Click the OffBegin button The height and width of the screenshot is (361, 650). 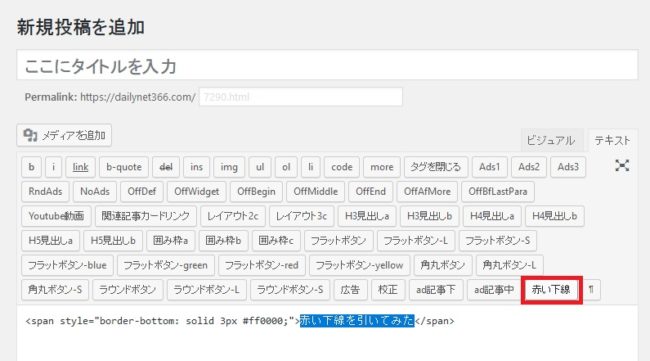coord(256,191)
